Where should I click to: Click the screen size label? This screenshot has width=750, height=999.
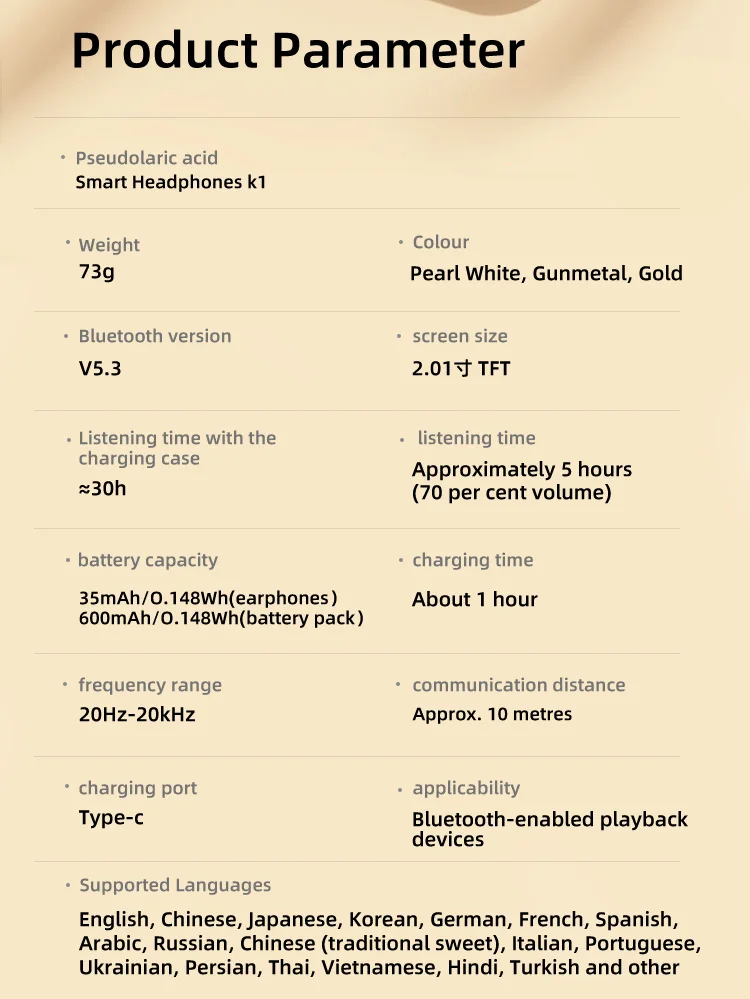[460, 336]
